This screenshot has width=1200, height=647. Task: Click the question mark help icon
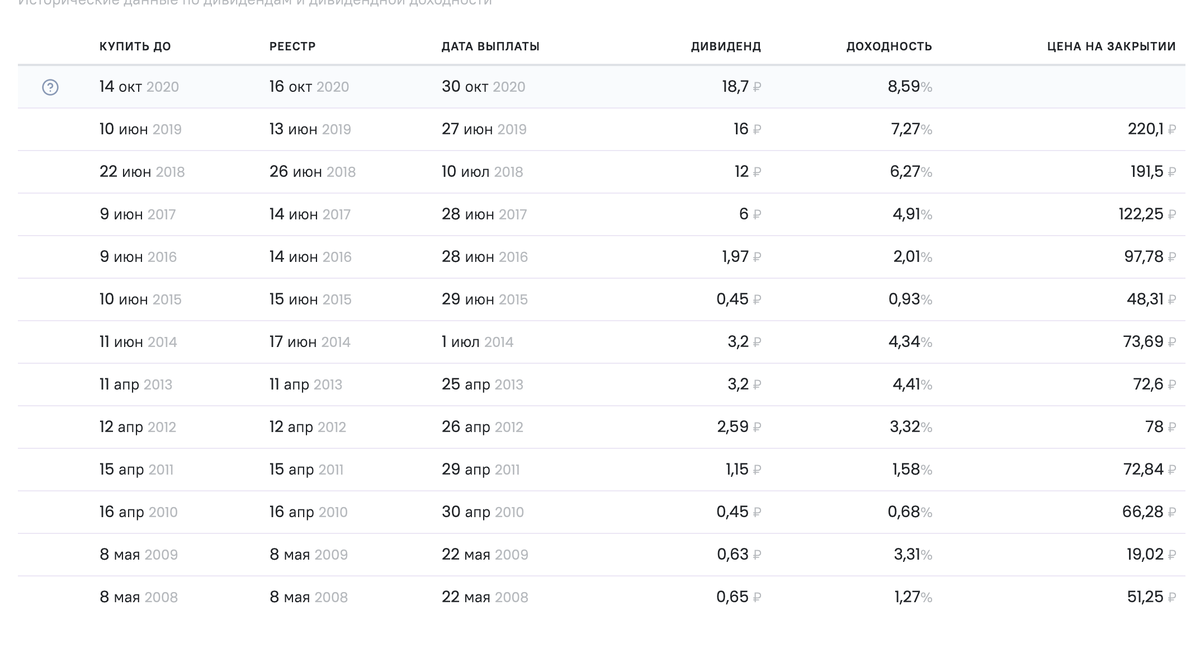50,87
